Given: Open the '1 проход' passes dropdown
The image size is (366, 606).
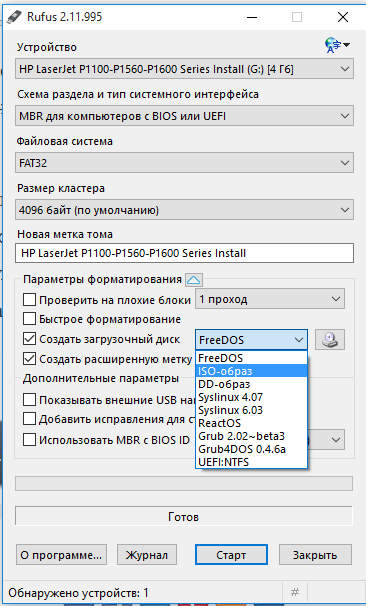Looking at the screenshot, I should click(270, 299).
